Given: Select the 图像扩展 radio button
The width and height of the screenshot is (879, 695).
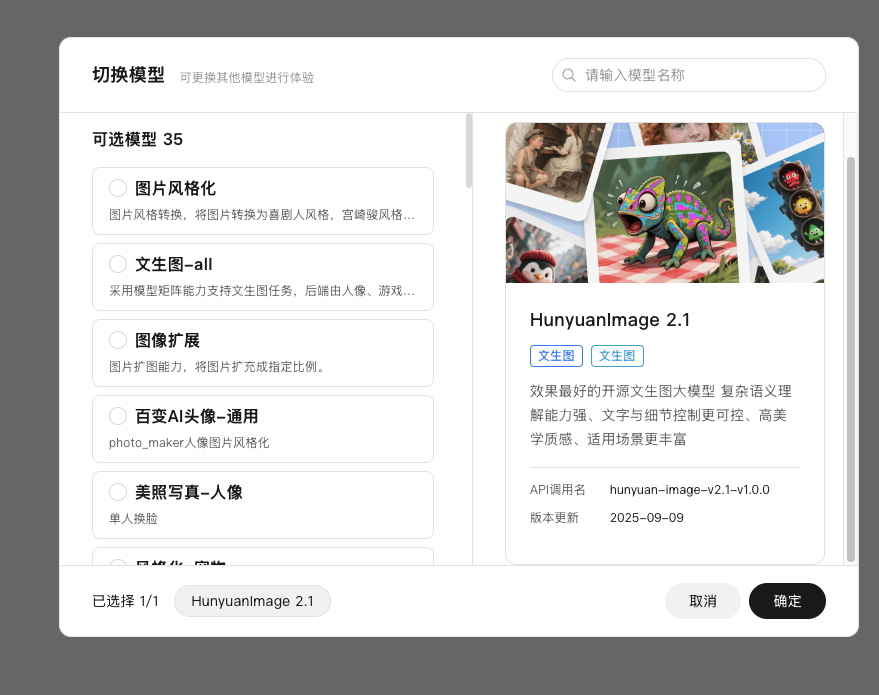Looking at the screenshot, I should (118, 340).
